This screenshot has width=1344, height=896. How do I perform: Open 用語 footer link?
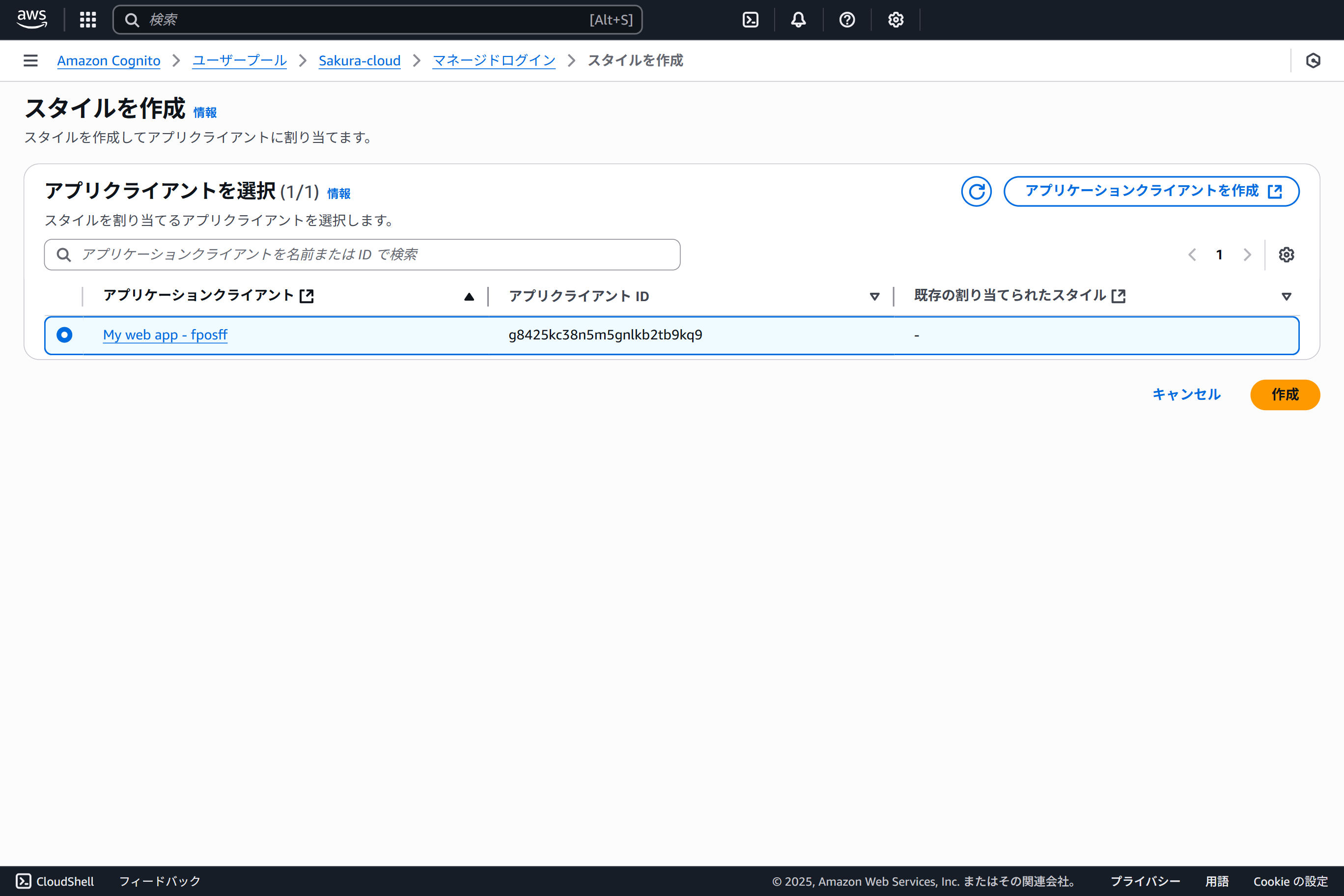(x=1217, y=881)
